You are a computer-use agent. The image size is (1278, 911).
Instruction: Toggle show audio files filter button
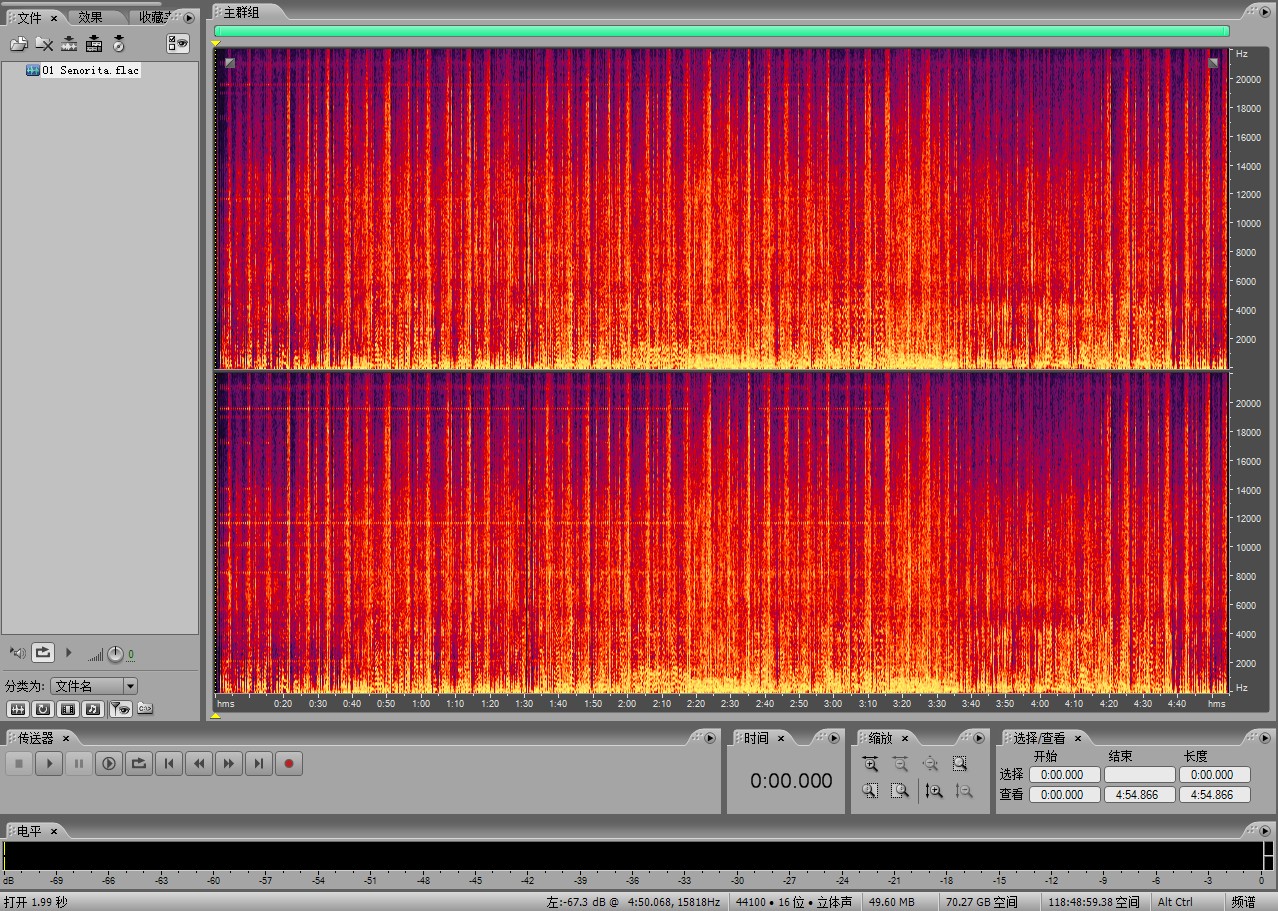(17, 709)
